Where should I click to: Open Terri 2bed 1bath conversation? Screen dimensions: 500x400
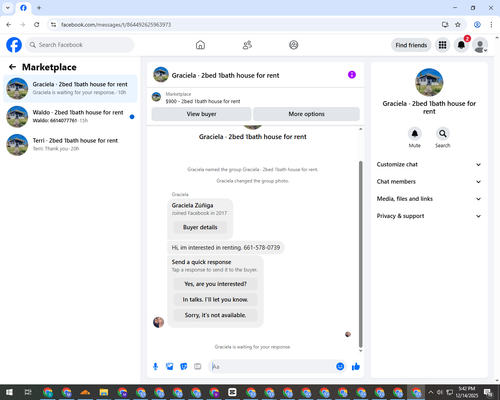[x=70, y=145]
